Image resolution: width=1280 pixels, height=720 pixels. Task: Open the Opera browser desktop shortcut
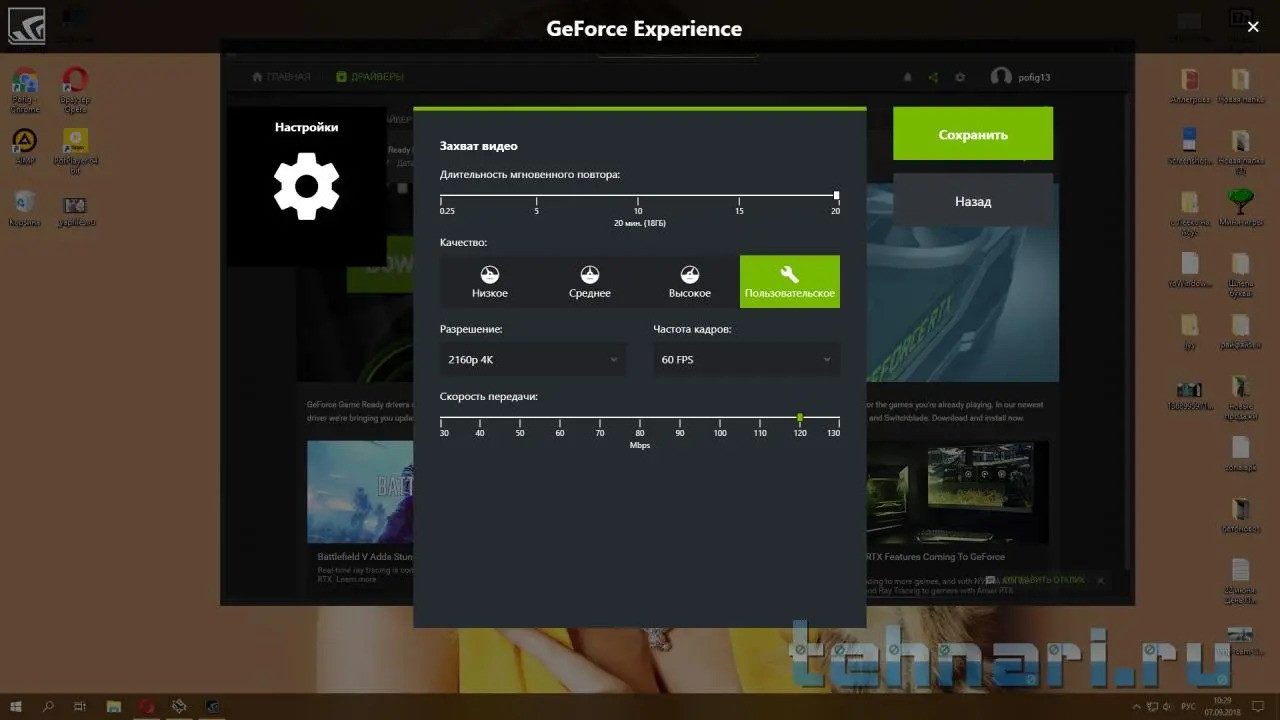(x=75, y=87)
